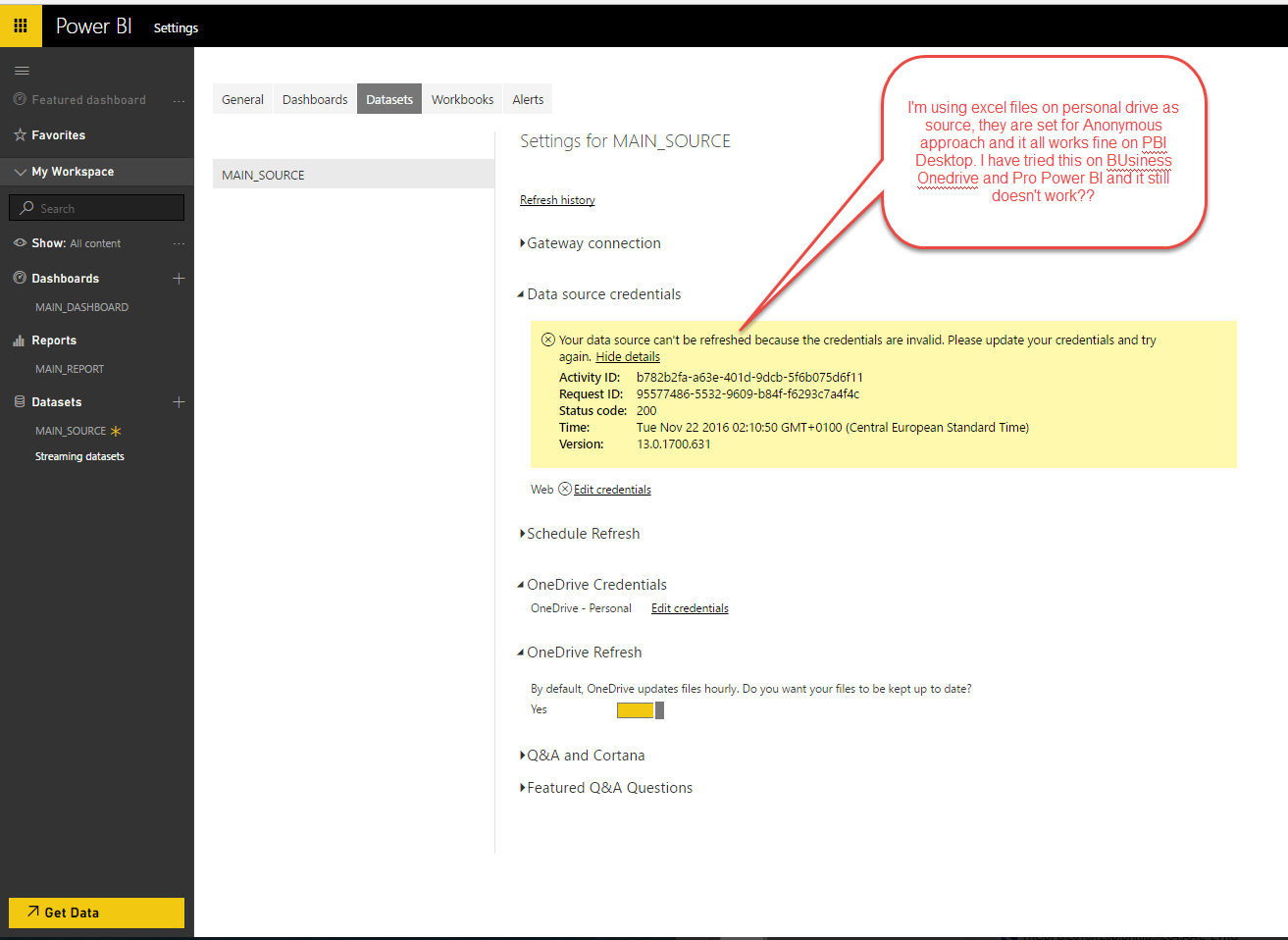Screen dimensions: 1288x940
Task: Click Edit credentials for Web source
Action: click(612, 490)
